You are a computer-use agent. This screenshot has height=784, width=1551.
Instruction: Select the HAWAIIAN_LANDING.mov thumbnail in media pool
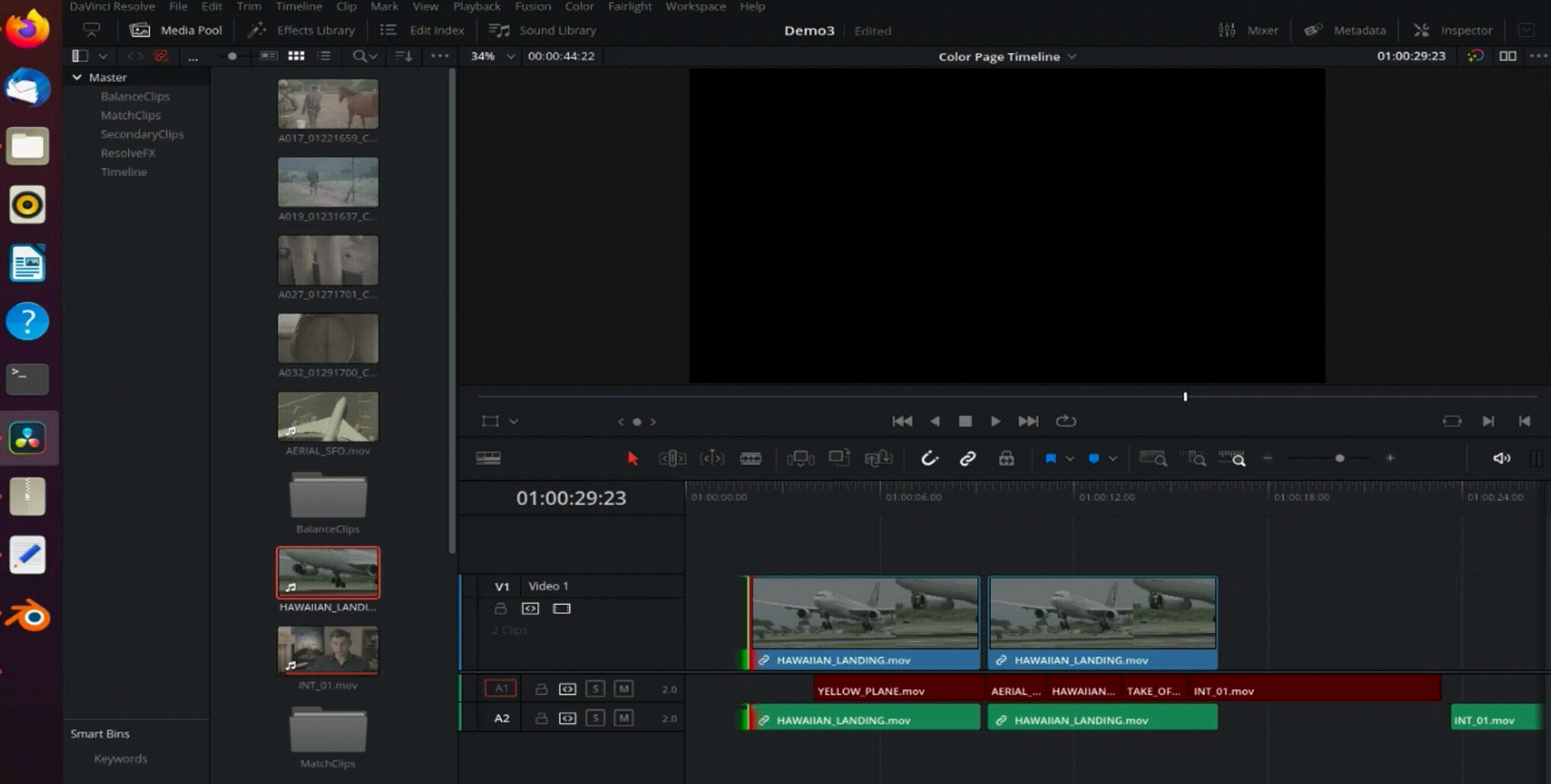[x=327, y=573]
